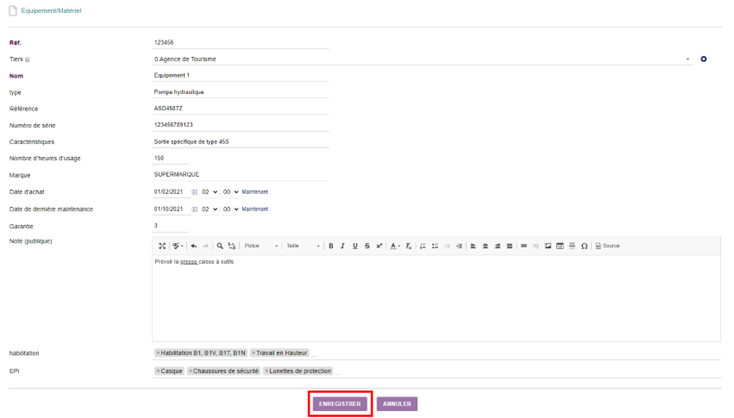Click the Garantie field
734x418 pixels.
(x=170, y=226)
